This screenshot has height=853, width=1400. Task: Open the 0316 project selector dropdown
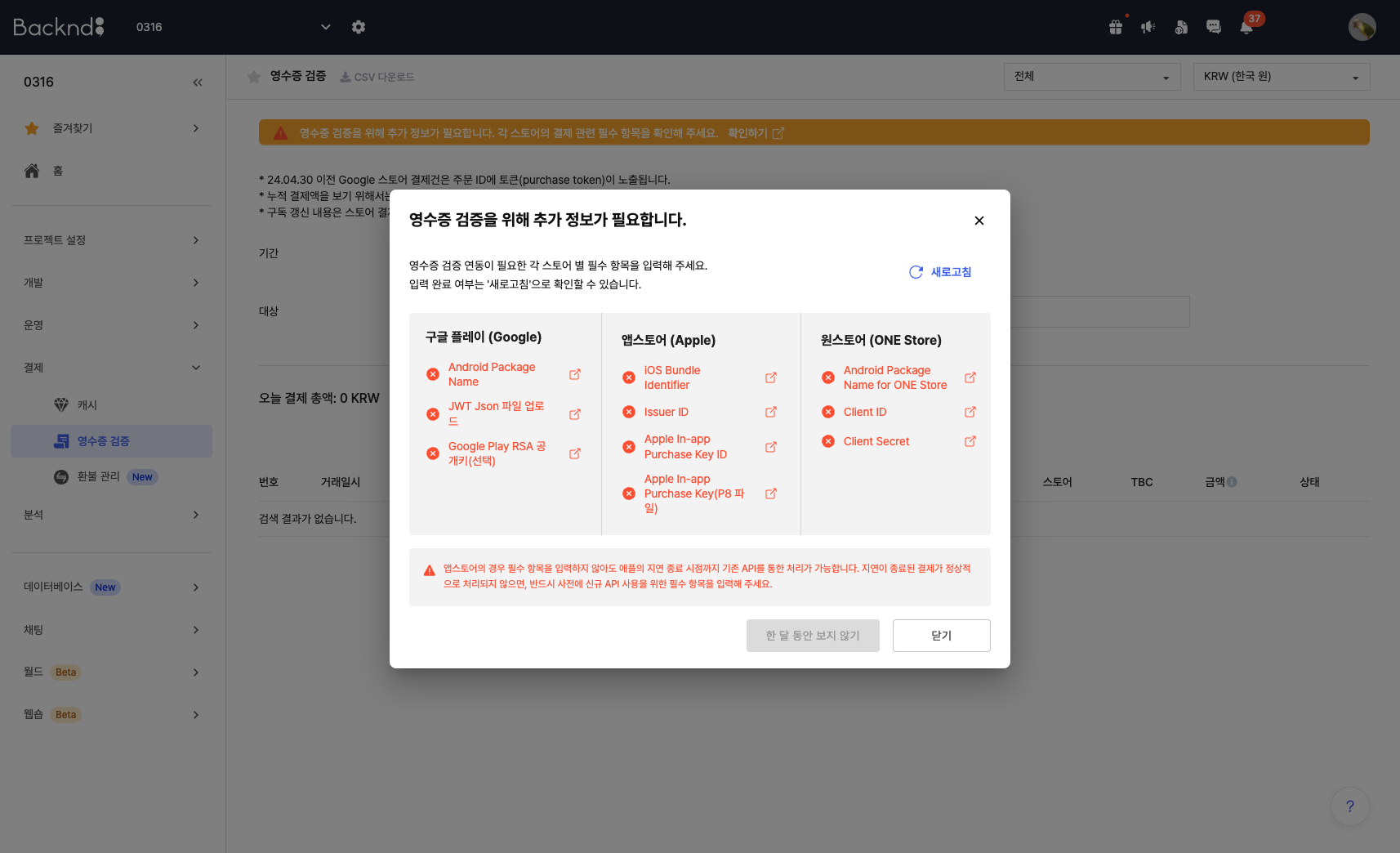233,27
